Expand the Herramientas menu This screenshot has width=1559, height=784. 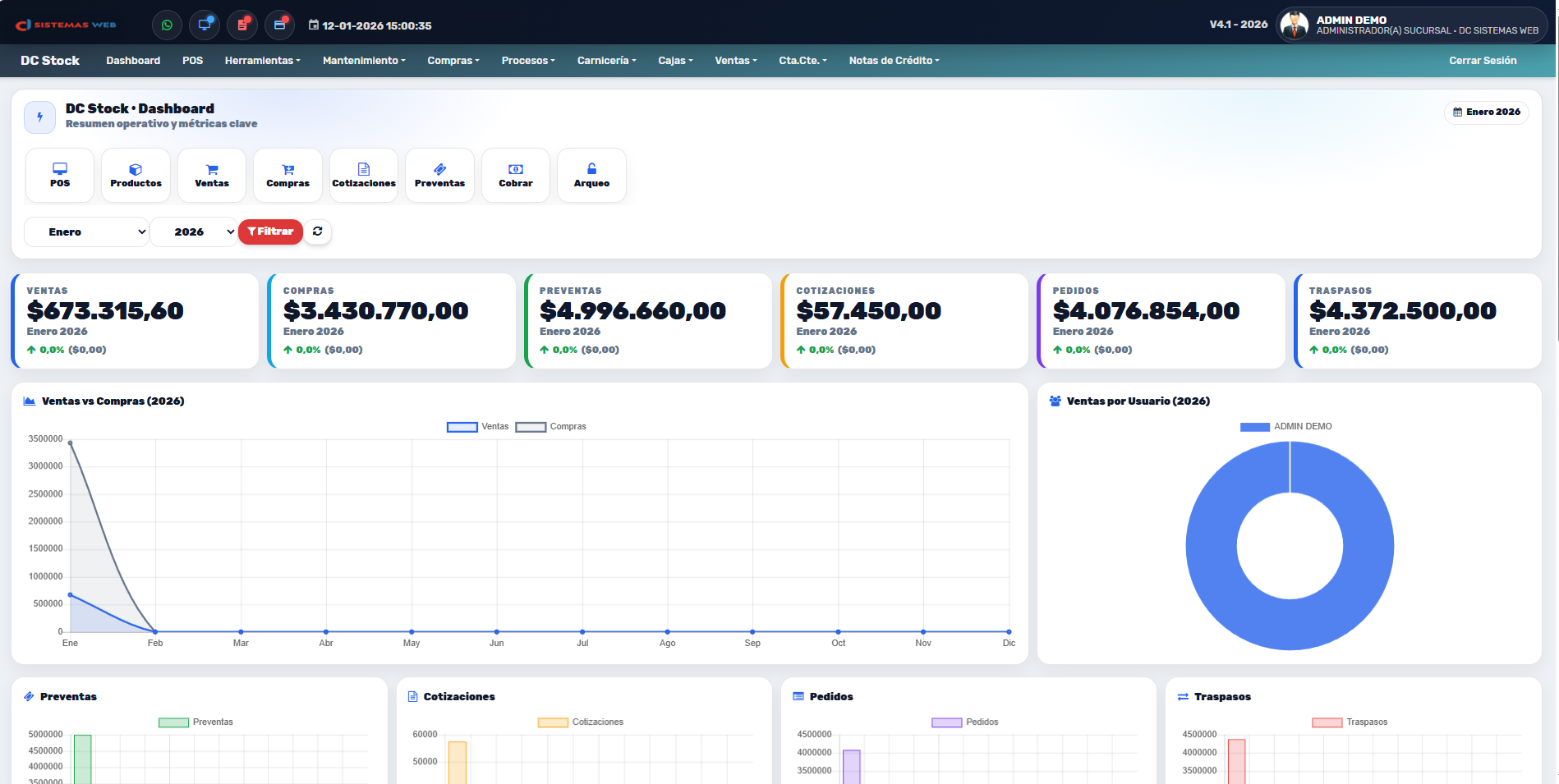point(262,61)
